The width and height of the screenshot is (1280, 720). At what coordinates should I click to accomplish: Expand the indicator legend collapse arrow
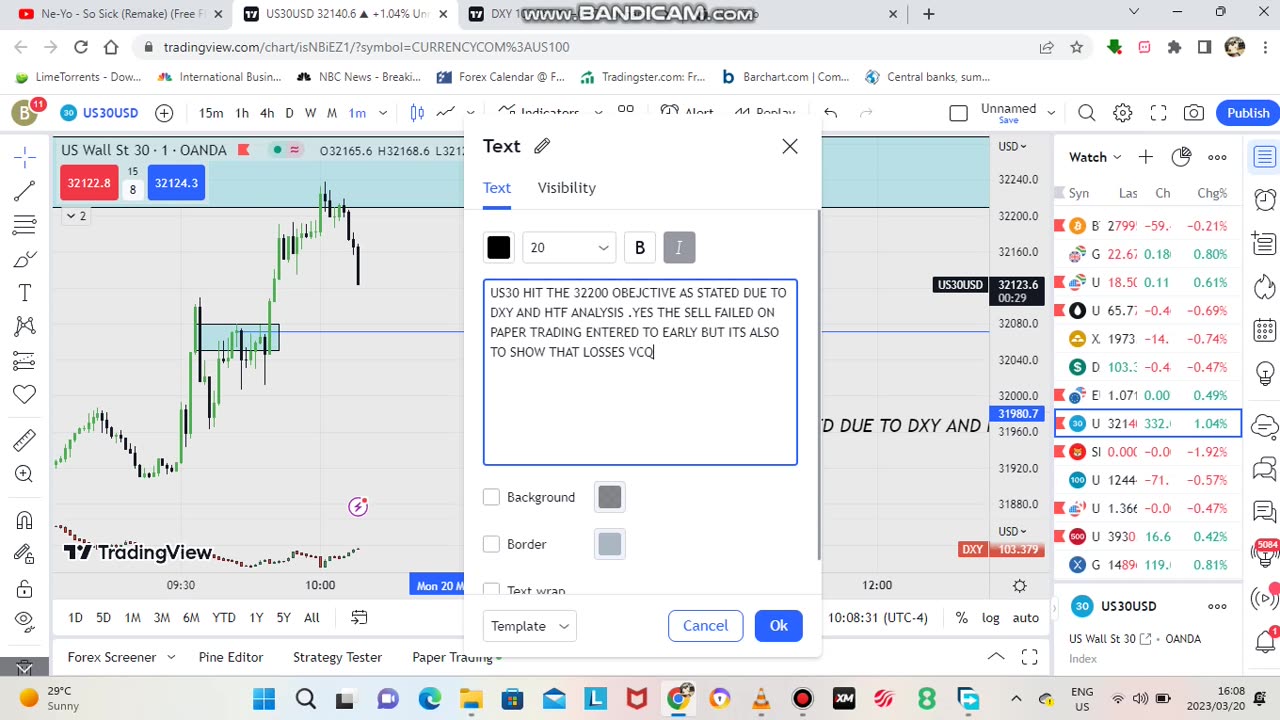coord(76,215)
